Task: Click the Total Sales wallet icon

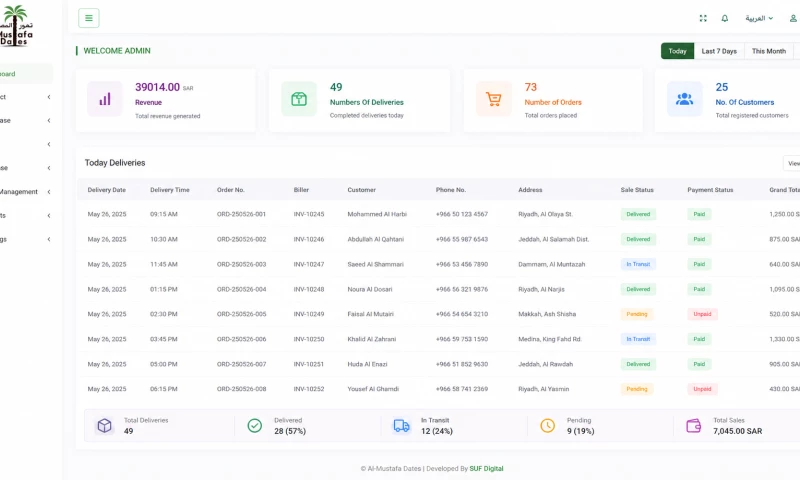Action: click(694, 425)
